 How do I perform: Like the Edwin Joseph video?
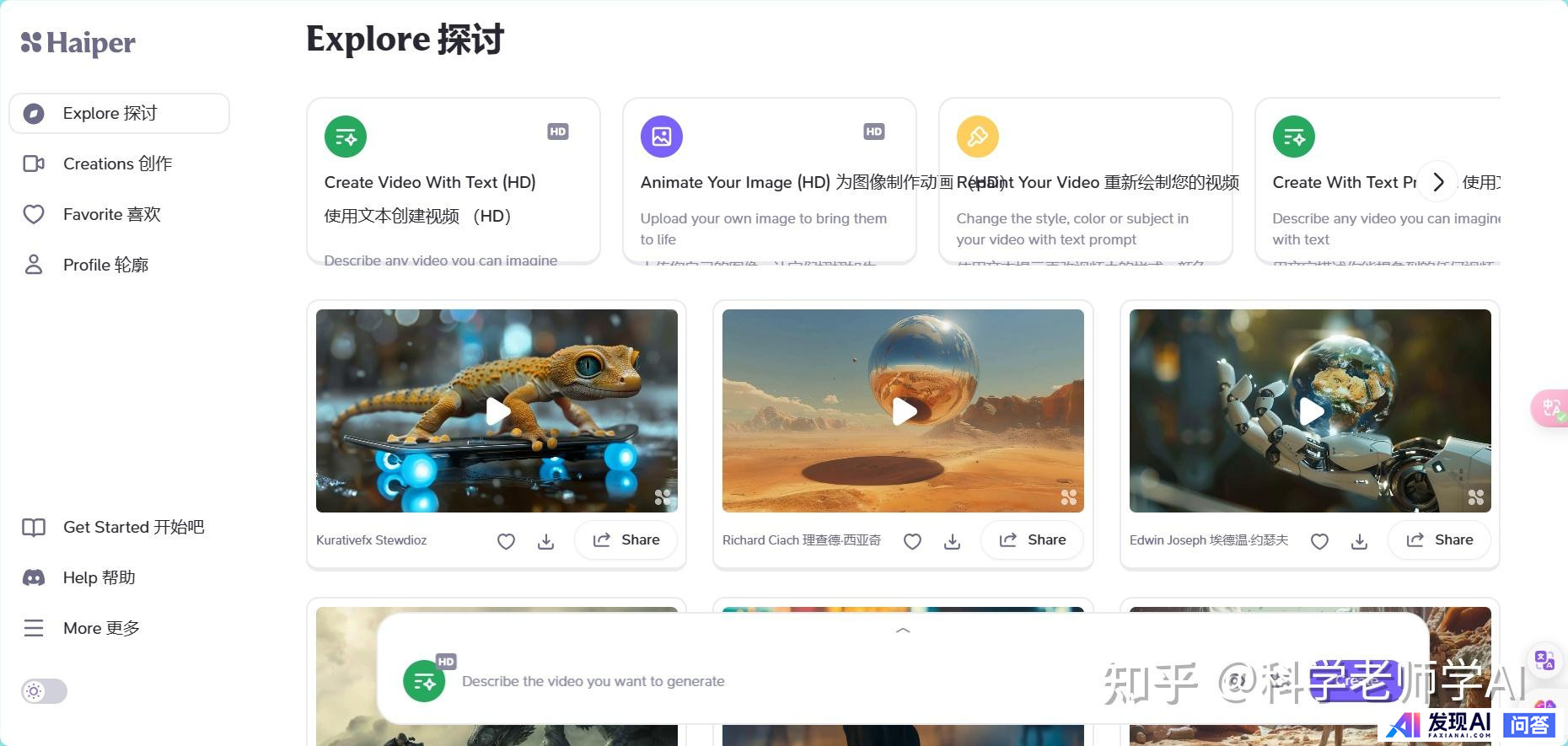click(1319, 541)
